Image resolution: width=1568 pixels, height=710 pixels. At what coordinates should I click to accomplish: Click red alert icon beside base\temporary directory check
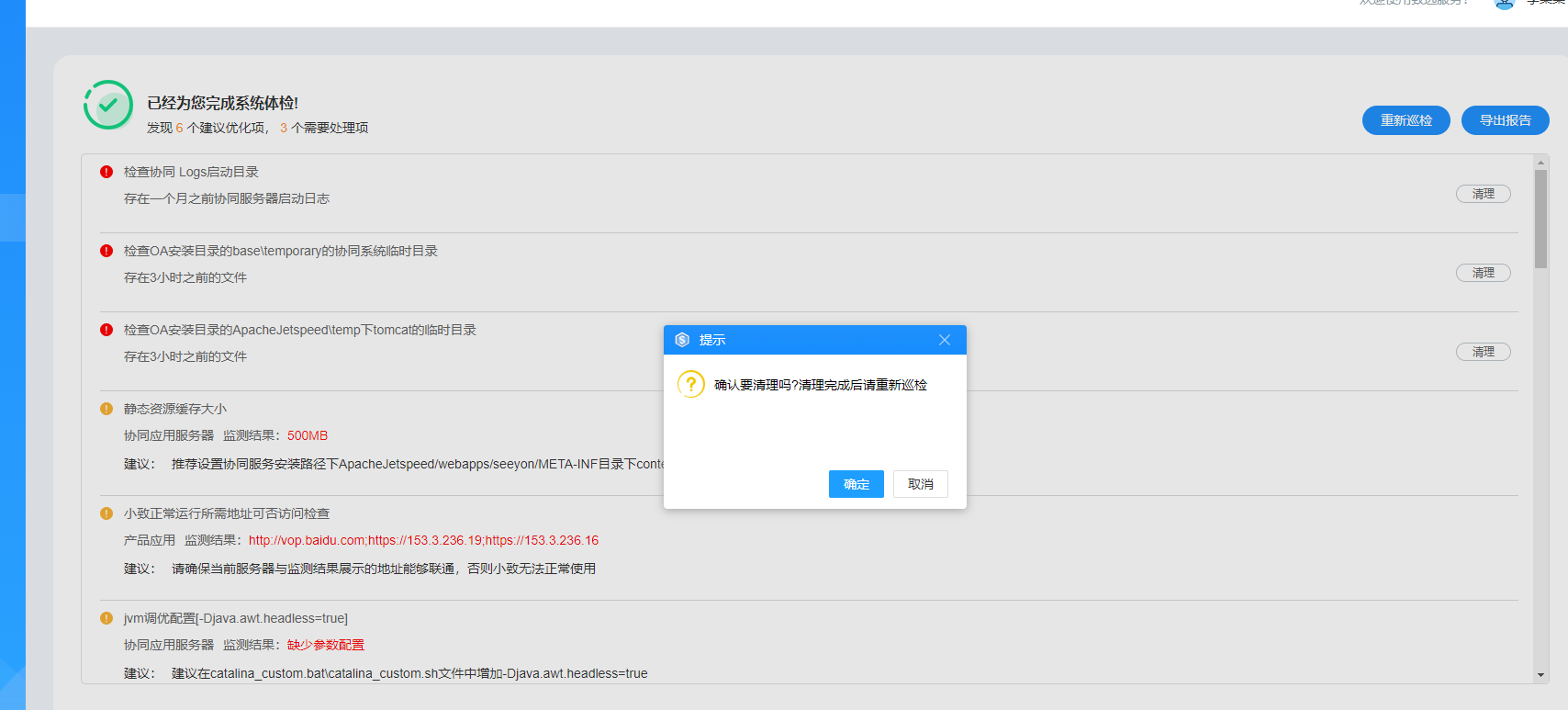click(x=106, y=251)
